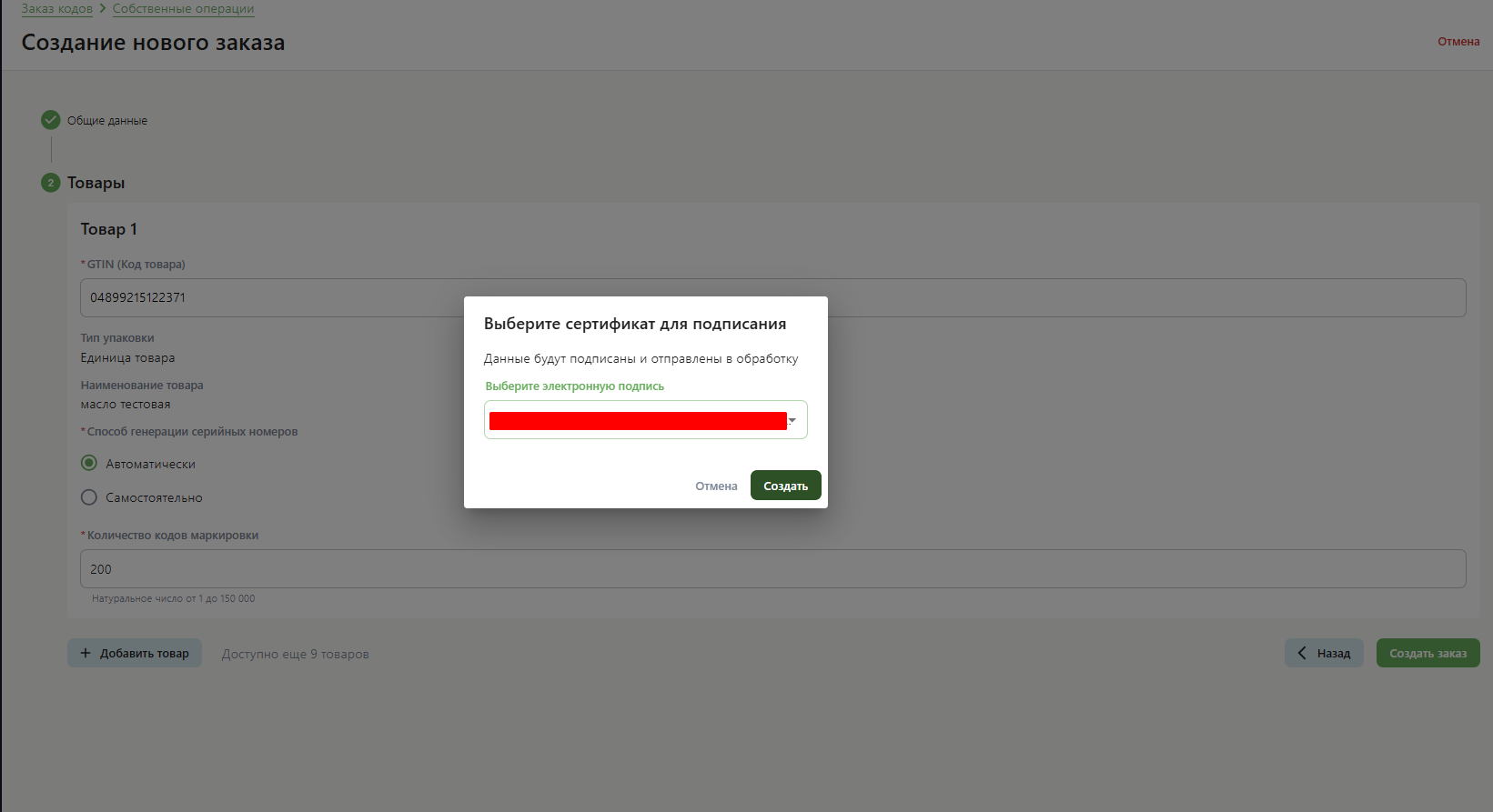Screen dimensions: 1493x812
Task: Click the red Отмена link at top right
Action: pyautogui.click(x=1458, y=42)
